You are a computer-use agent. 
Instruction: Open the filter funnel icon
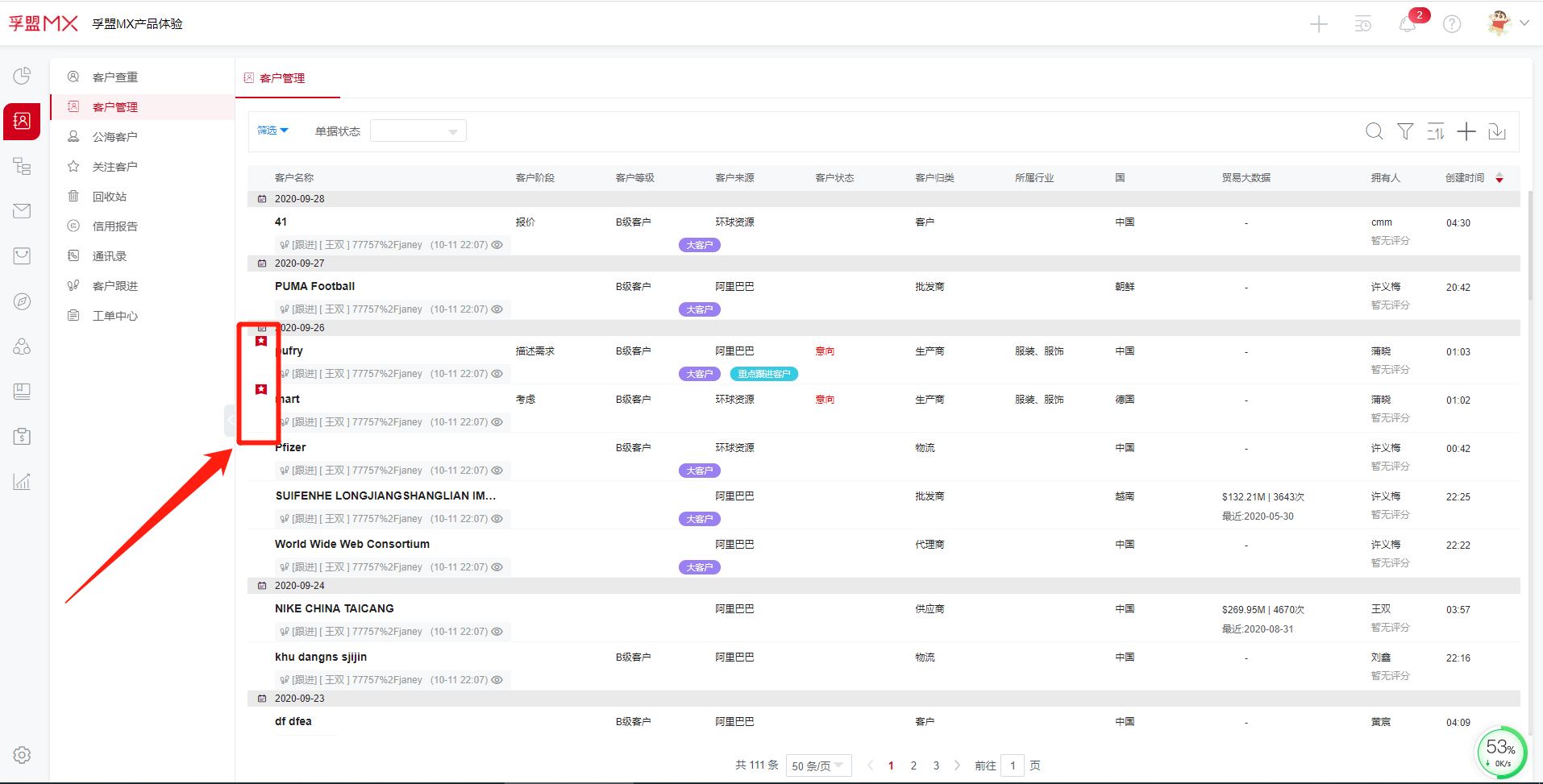[x=1405, y=131]
